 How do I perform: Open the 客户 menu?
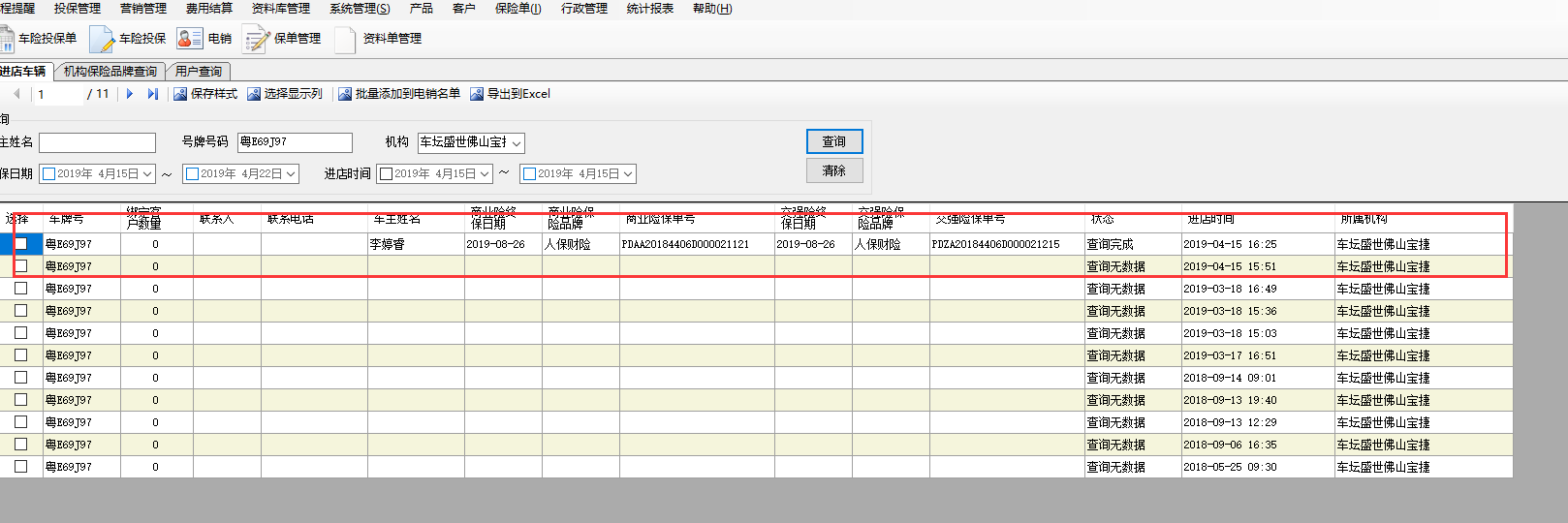[464, 9]
